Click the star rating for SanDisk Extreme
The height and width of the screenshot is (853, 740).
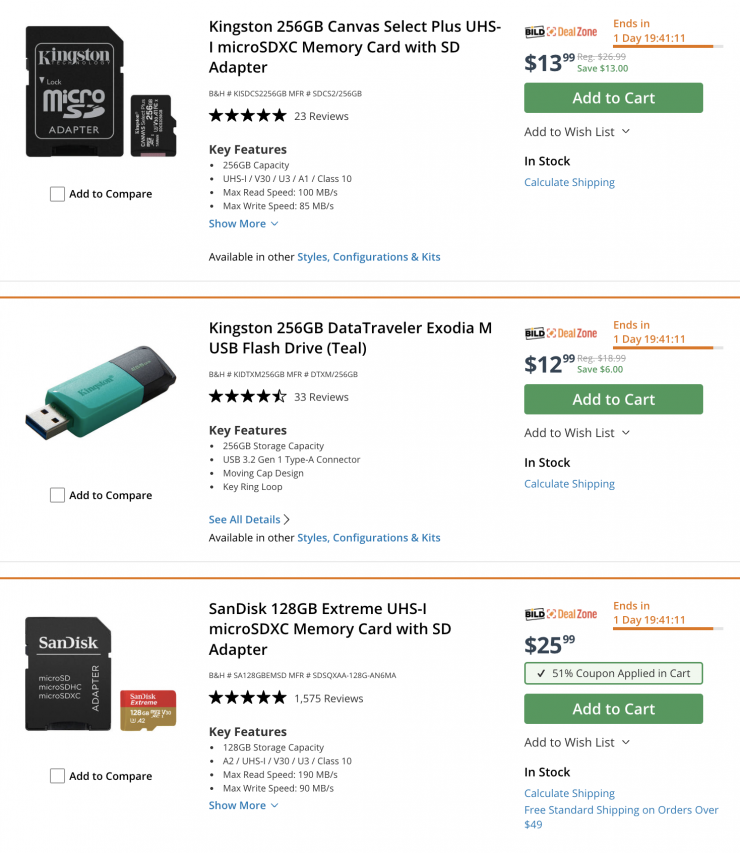pos(247,698)
